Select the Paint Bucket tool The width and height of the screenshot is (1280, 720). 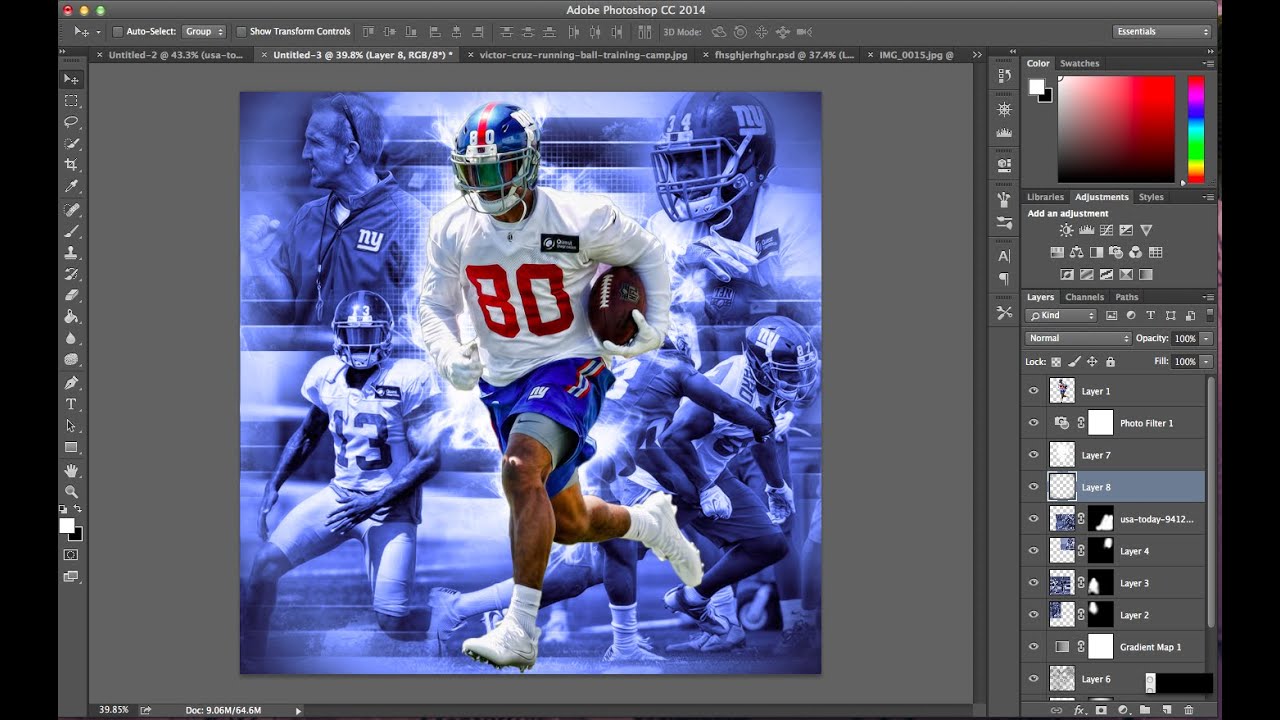pos(71,316)
